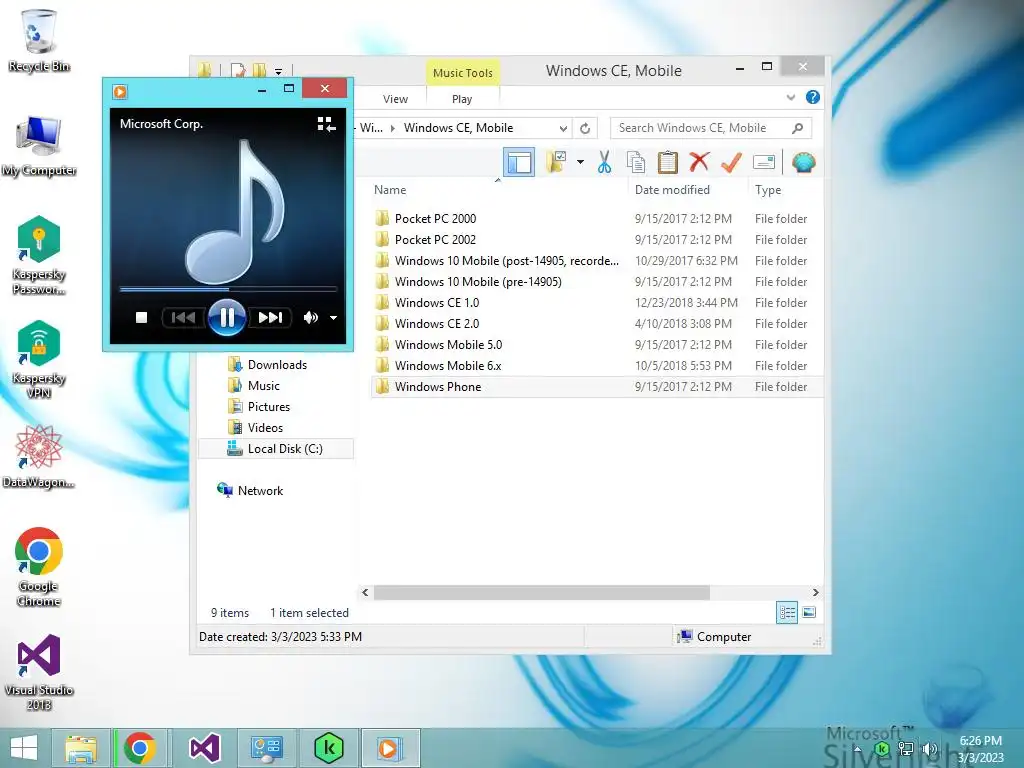Image resolution: width=1024 pixels, height=768 pixels.
Task: Open Kaspersky VPN desktop shortcut
Action: [39, 359]
